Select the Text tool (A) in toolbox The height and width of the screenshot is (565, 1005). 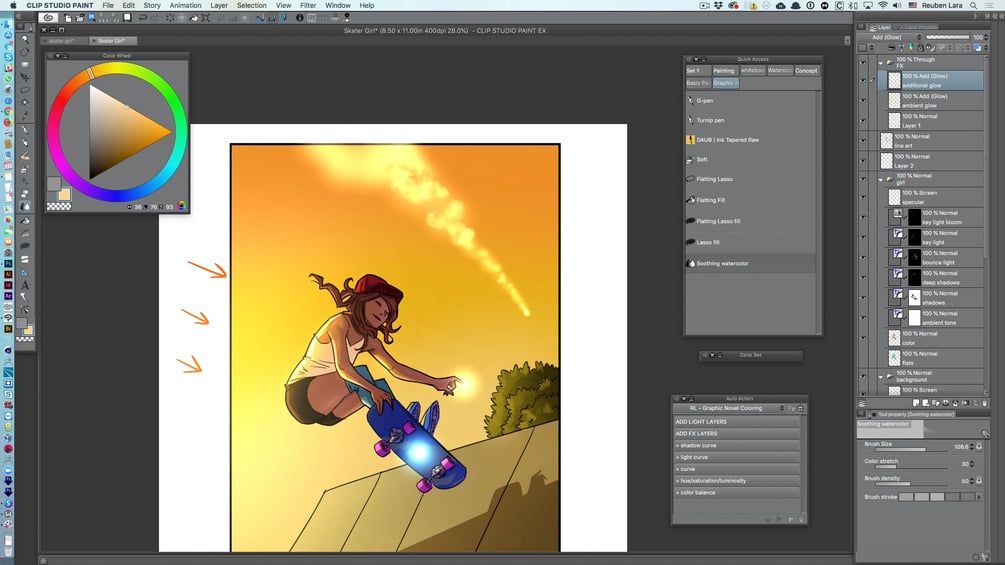[25, 285]
